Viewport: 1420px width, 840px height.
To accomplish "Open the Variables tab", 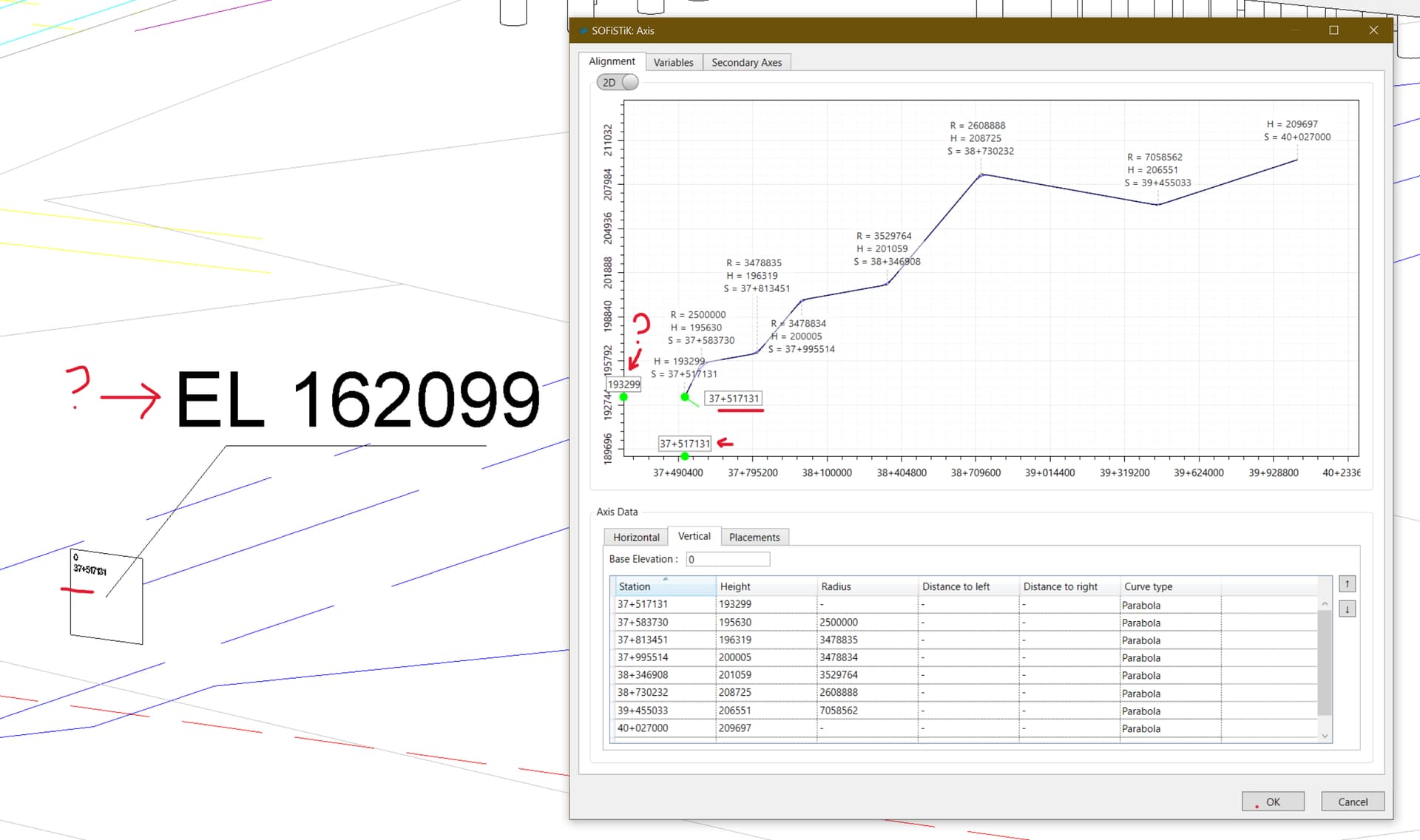I will tap(673, 62).
